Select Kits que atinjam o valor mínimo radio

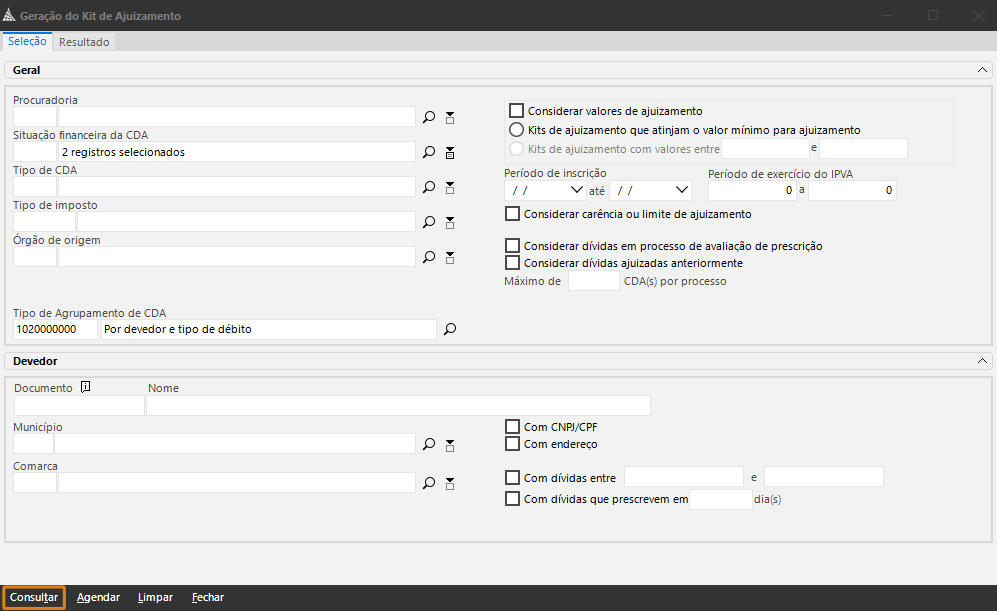[517, 130]
